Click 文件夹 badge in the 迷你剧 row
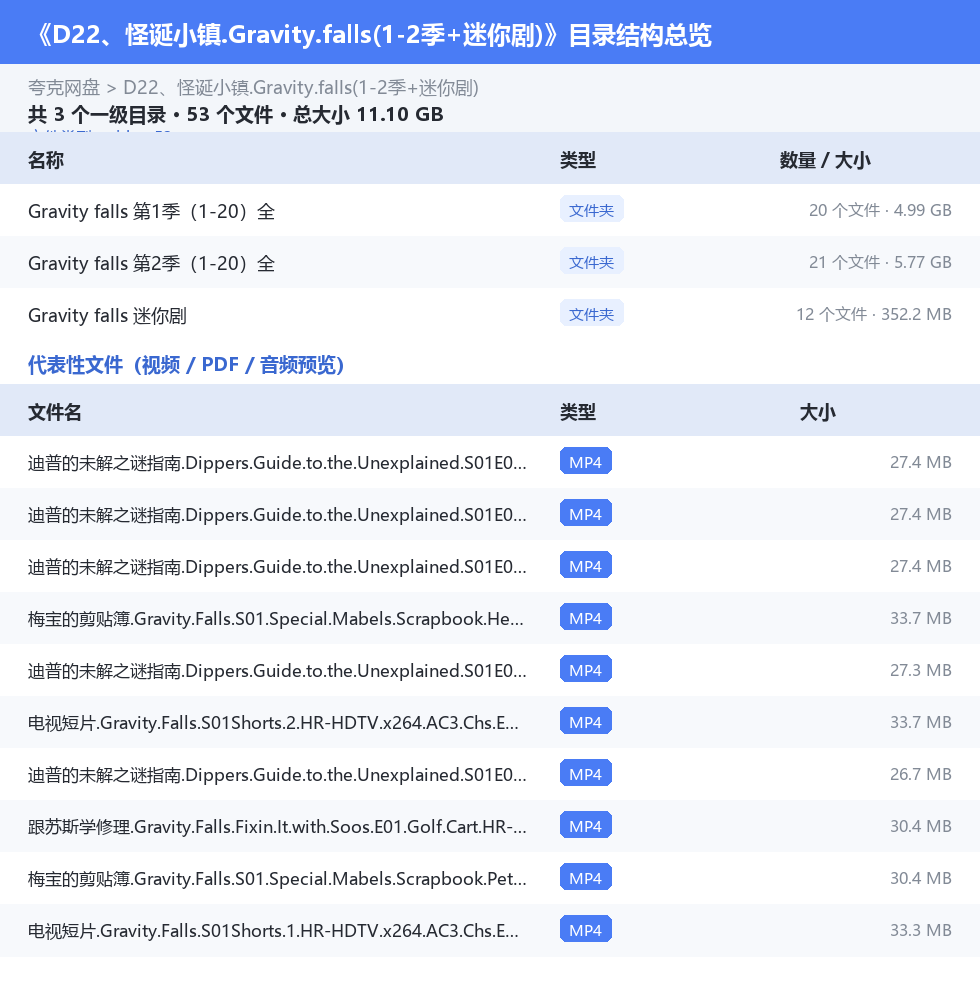980x988 pixels. (x=591, y=314)
